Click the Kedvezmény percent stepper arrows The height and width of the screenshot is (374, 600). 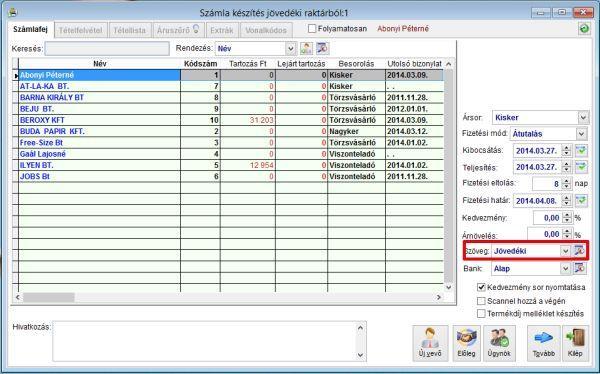click(x=567, y=218)
